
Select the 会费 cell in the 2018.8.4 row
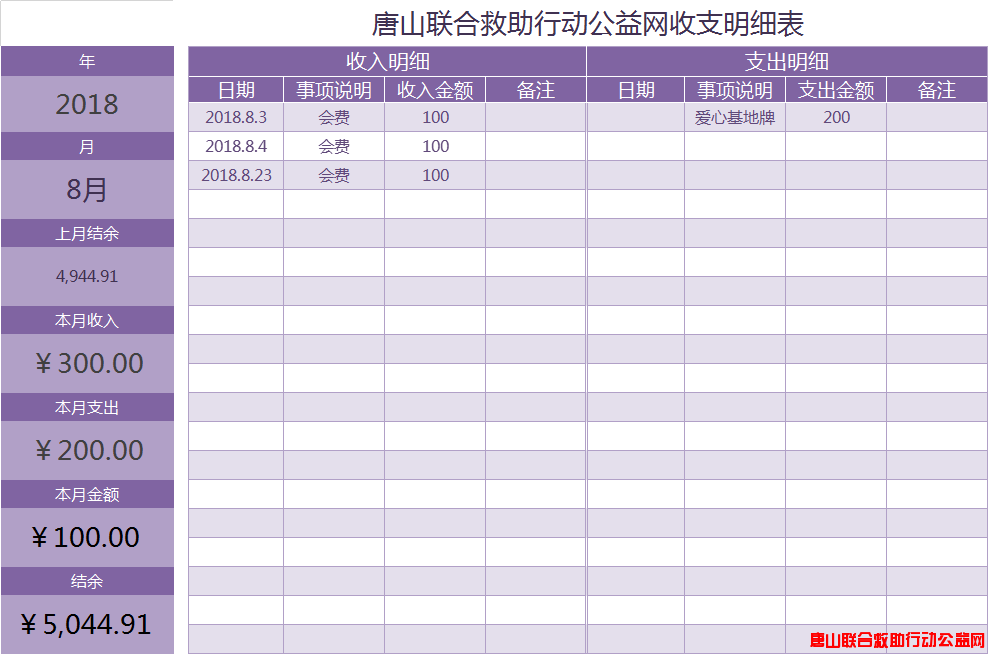[334, 146]
